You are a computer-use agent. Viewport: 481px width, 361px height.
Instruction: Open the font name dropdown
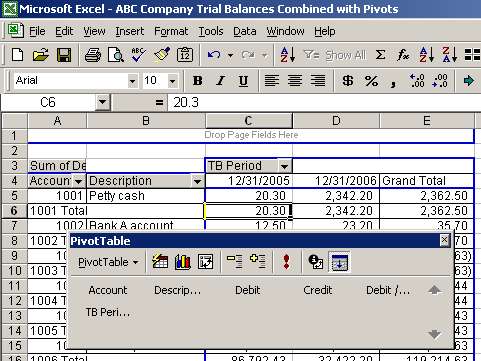[x=132, y=81]
